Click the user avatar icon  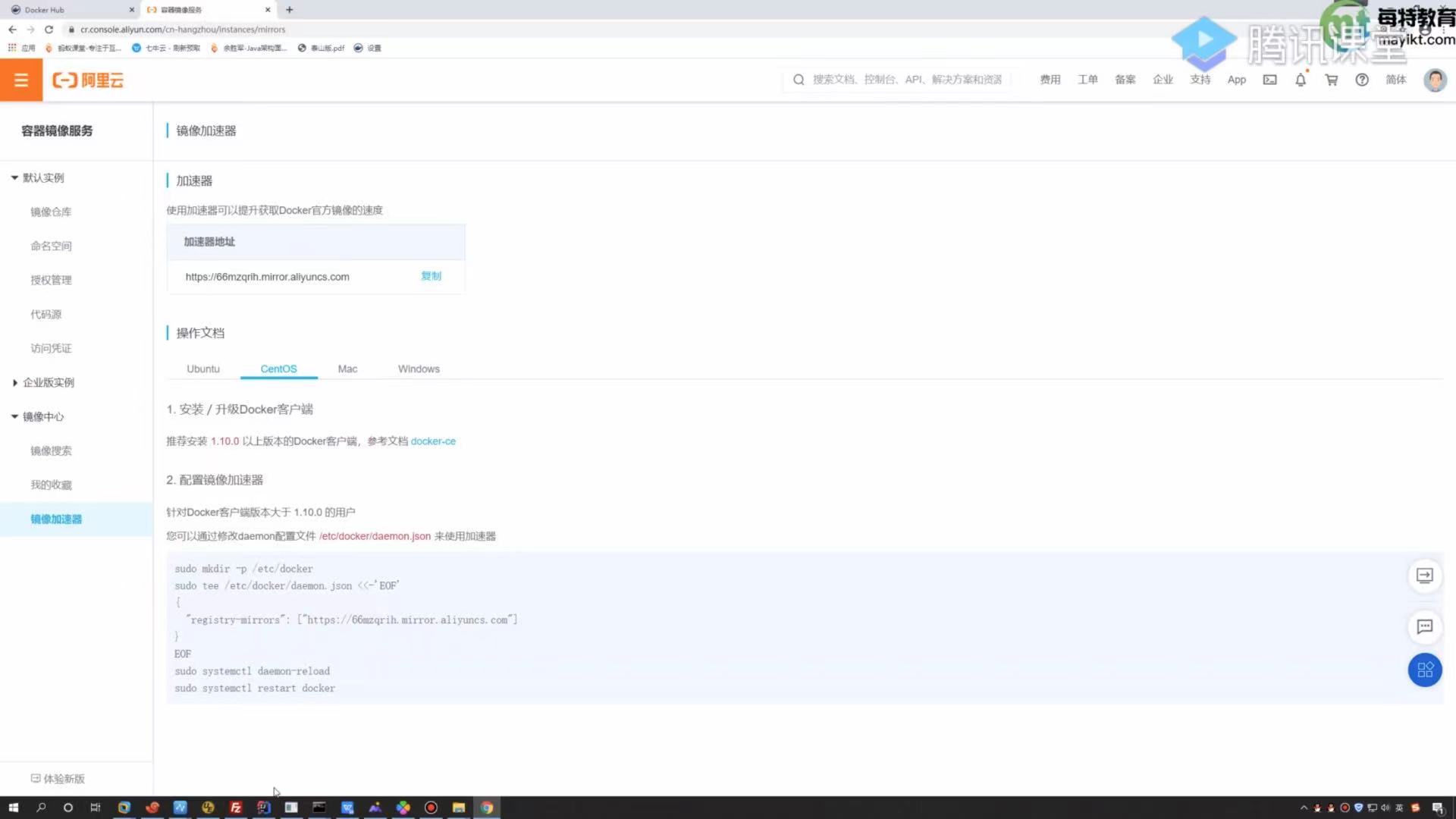click(x=1434, y=80)
